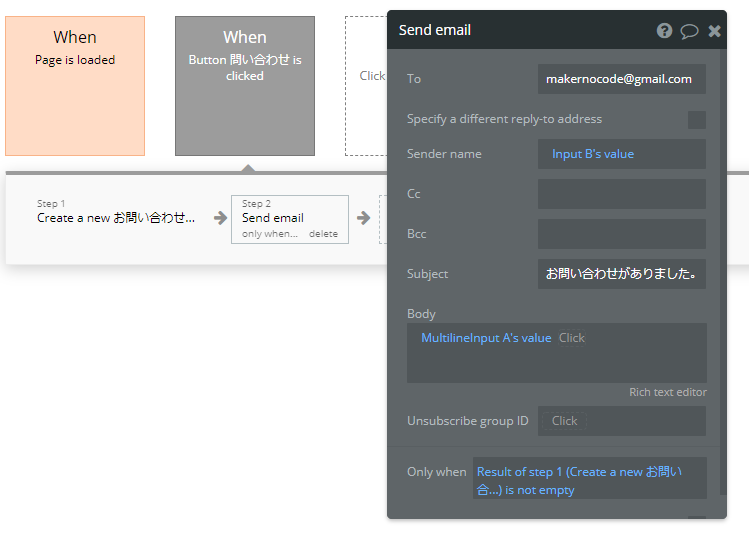Delete the Step 2 Send email action
The image size is (749, 545).
[323, 234]
